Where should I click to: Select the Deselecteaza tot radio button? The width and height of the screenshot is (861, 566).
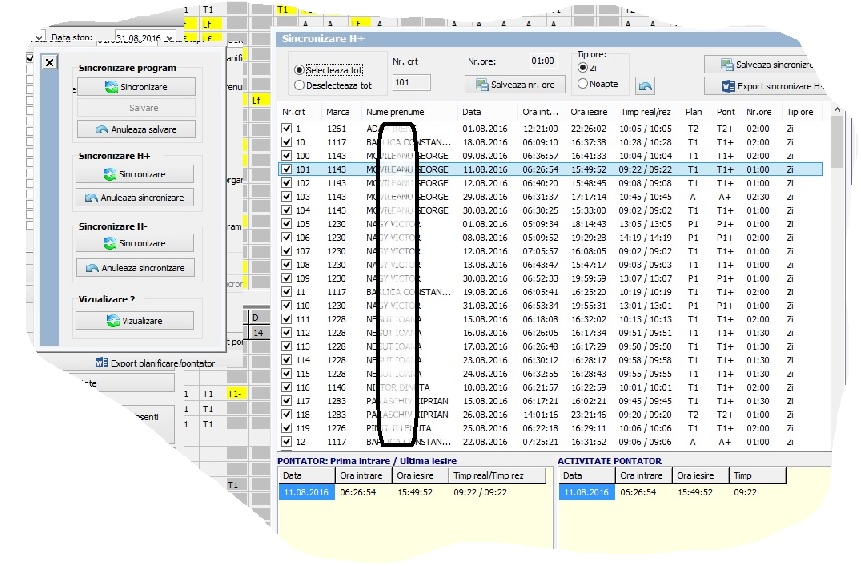(299, 86)
